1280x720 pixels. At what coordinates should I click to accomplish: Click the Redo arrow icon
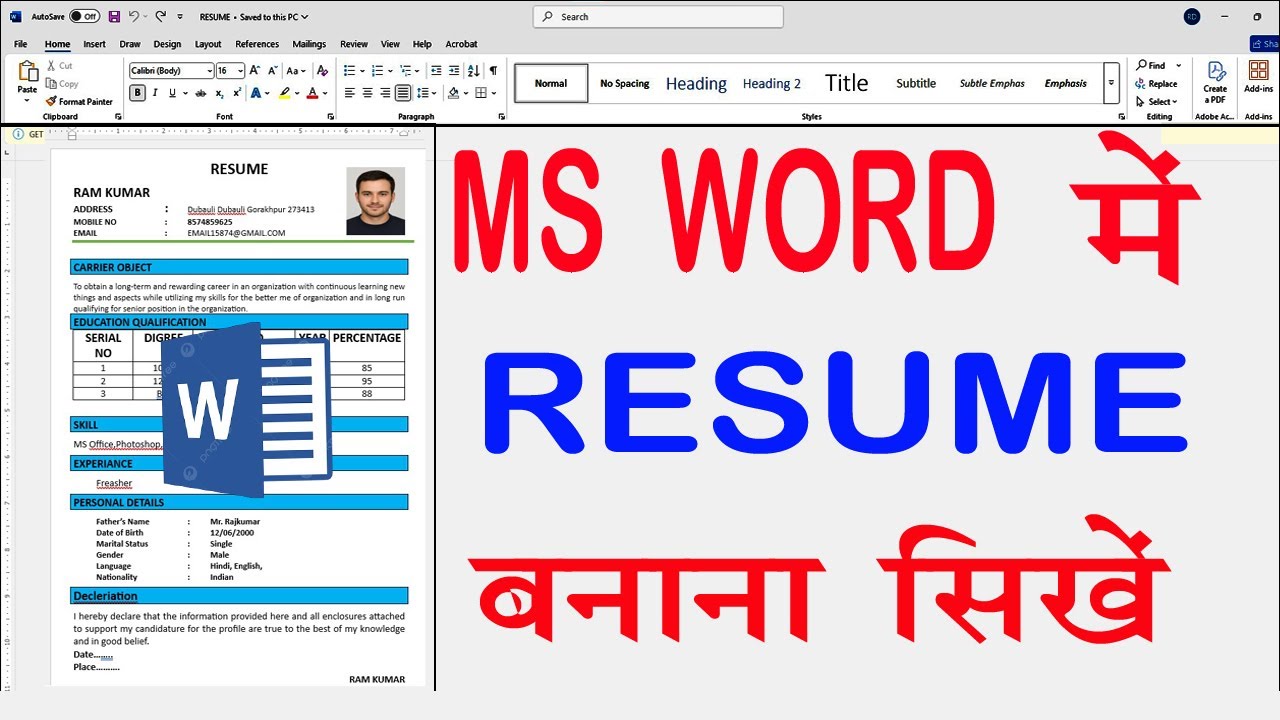point(160,17)
